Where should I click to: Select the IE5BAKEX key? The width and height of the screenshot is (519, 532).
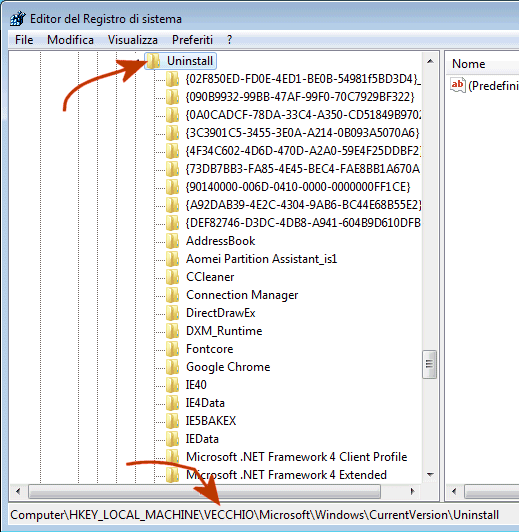[x=211, y=421]
